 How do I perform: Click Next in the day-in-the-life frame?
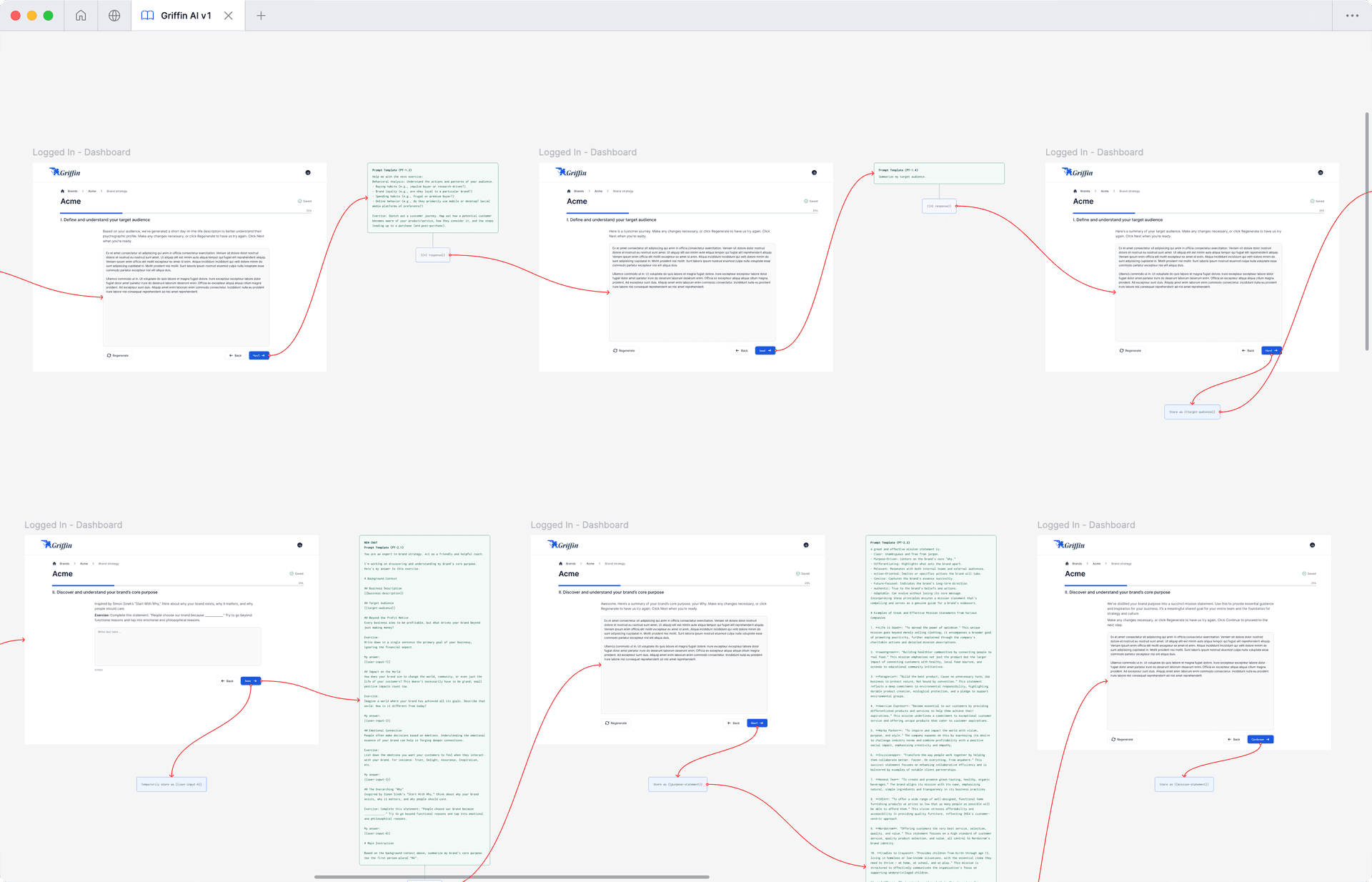coord(259,355)
